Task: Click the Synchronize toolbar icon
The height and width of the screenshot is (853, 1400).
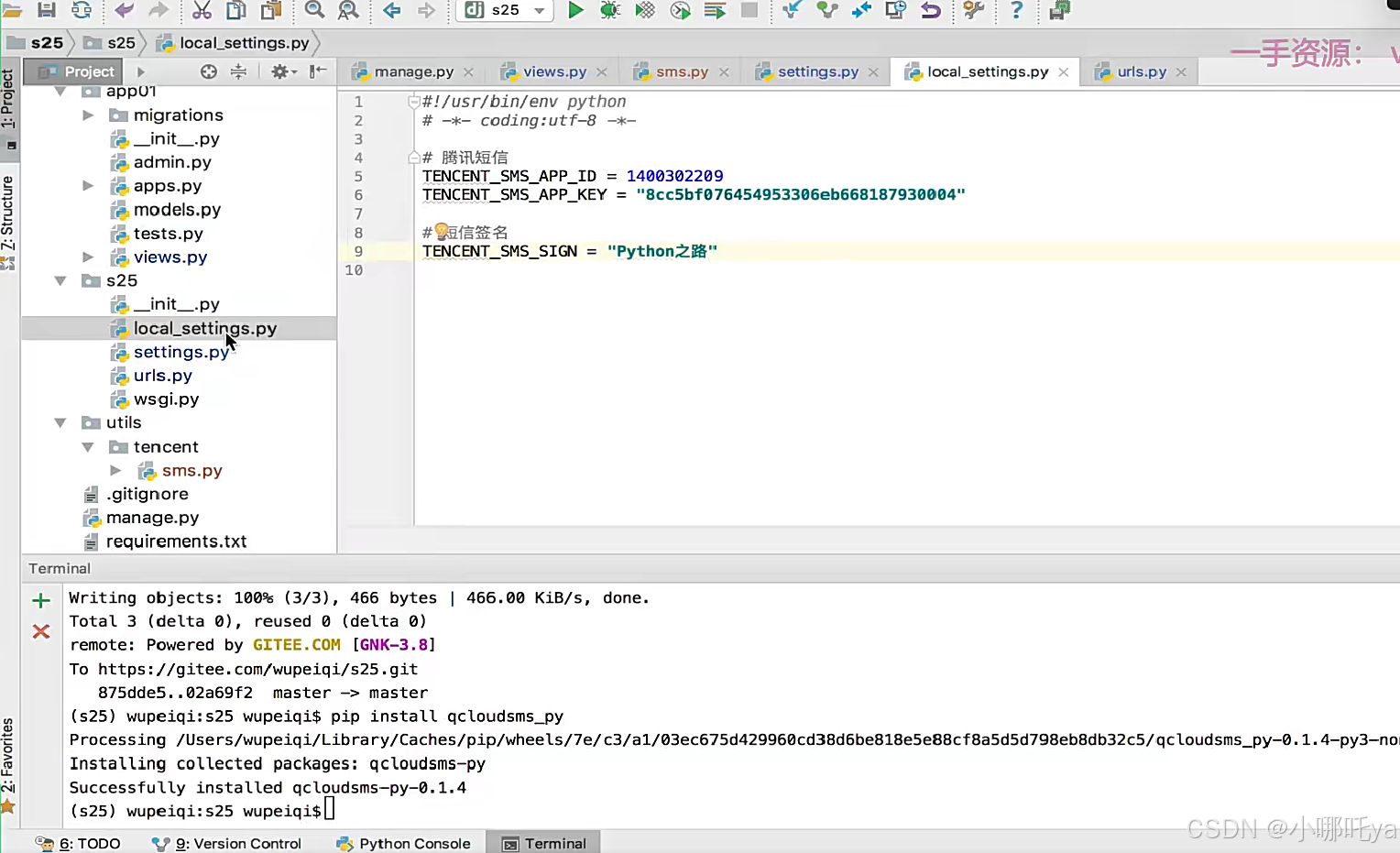Action: point(82,10)
